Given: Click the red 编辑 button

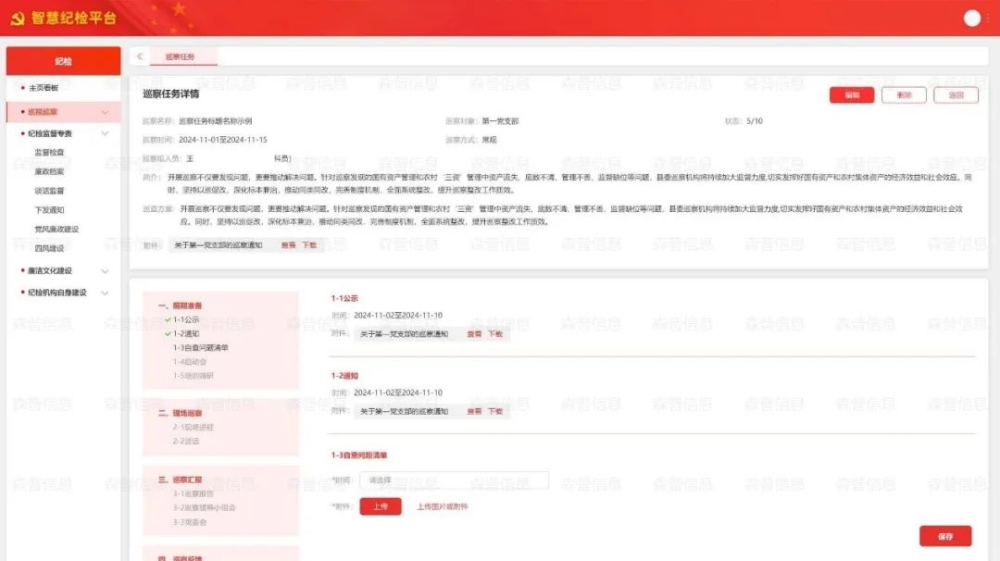Looking at the screenshot, I should click(x=851, y=95).
